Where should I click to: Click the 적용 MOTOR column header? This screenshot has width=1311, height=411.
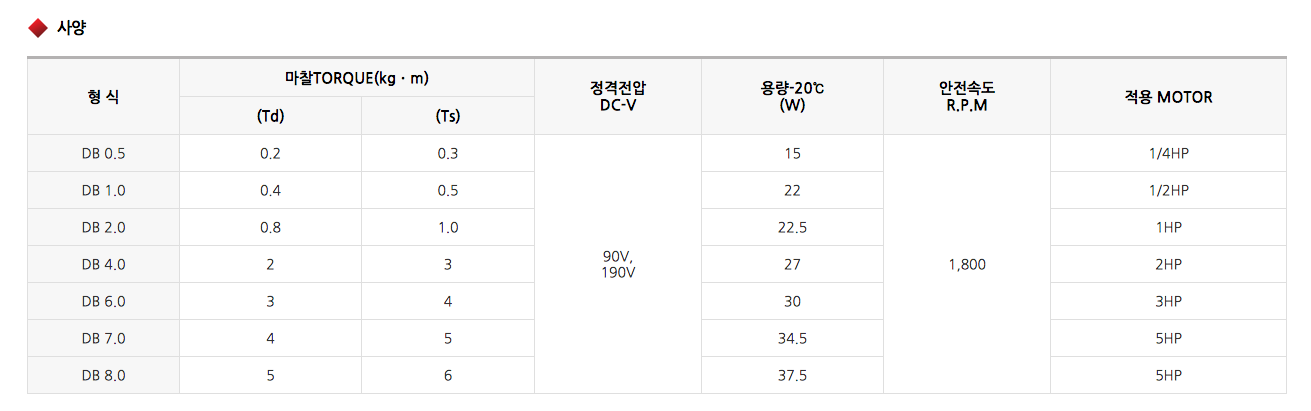coord(1168,97)
